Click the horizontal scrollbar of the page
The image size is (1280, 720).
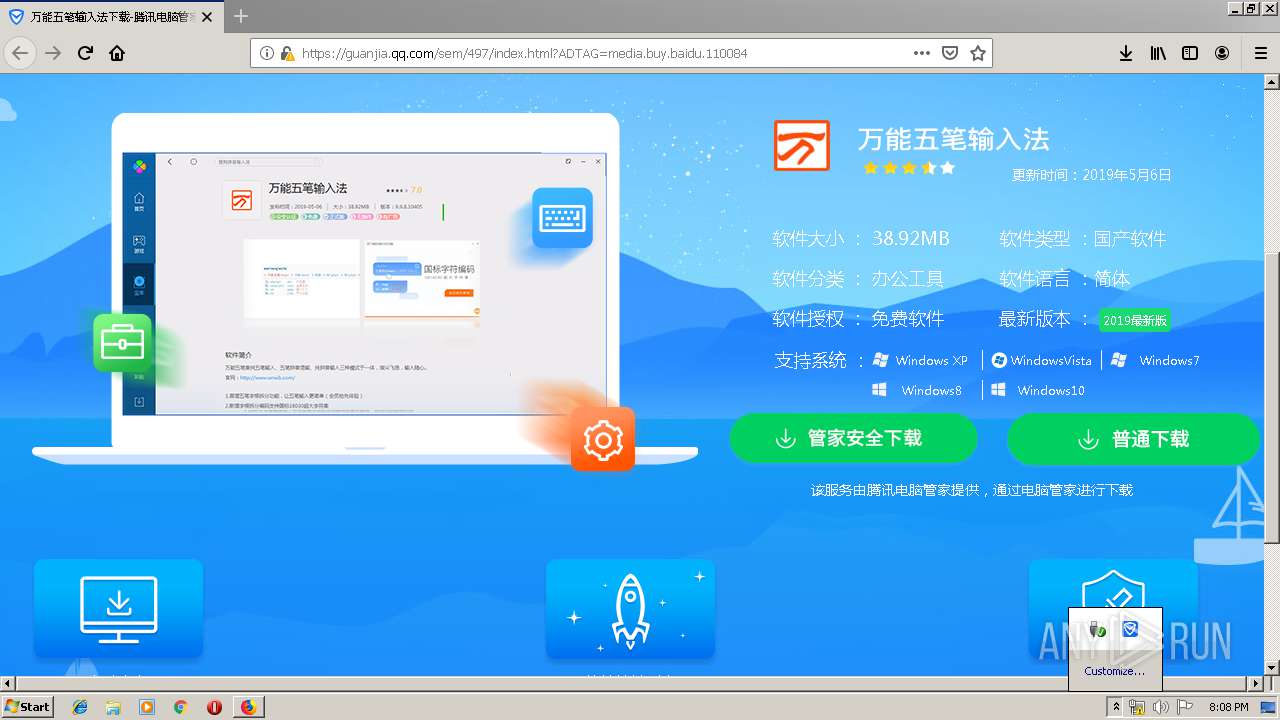click(x=632, y=684)
